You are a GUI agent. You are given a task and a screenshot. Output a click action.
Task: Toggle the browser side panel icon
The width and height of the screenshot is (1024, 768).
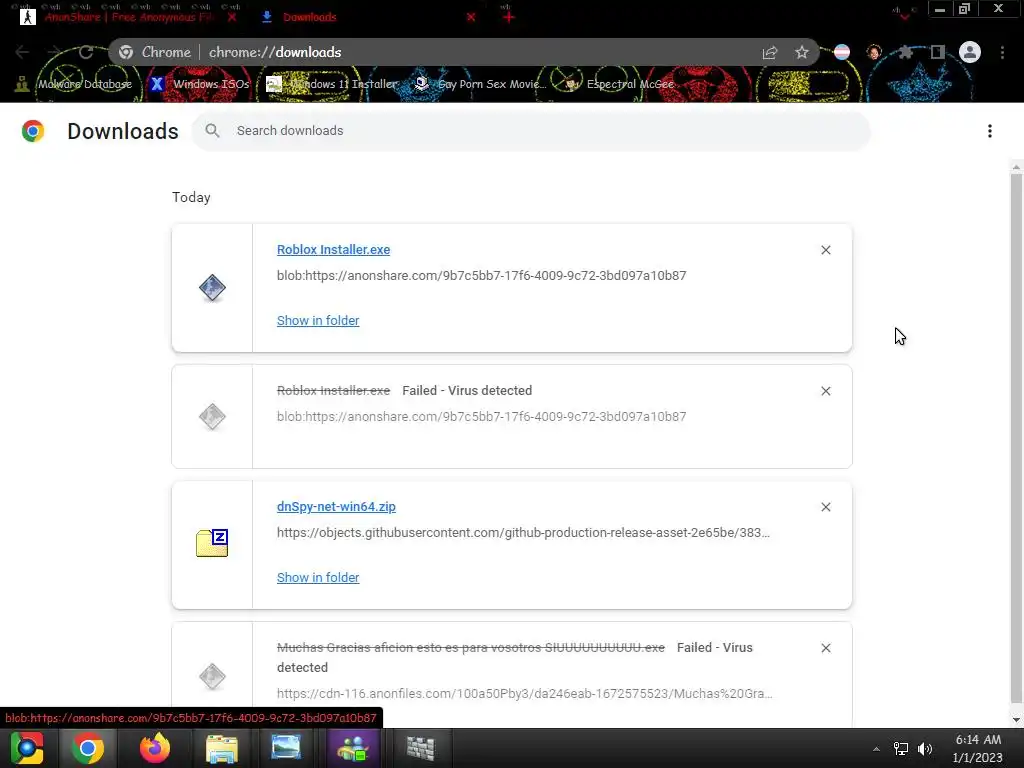pyautogui.click(x=938, y=52)
